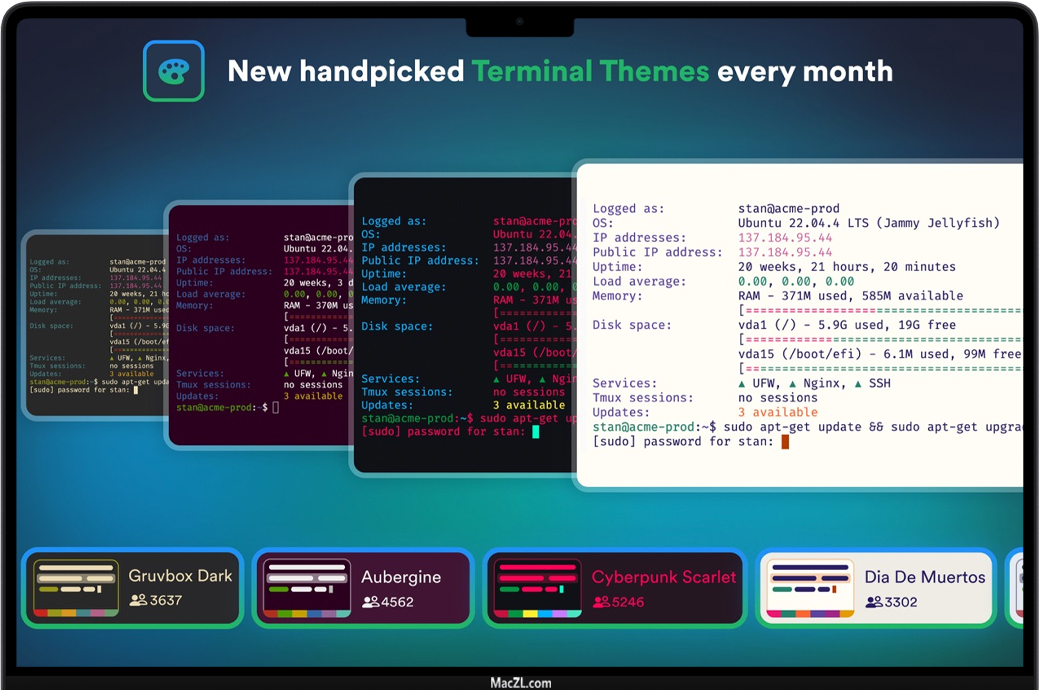Image resolution: width=1040 pixels, height=690 pixels.
Task: Click the 5246 user count on Cyberpunk Scarlet
Action: tap(627, 602)
